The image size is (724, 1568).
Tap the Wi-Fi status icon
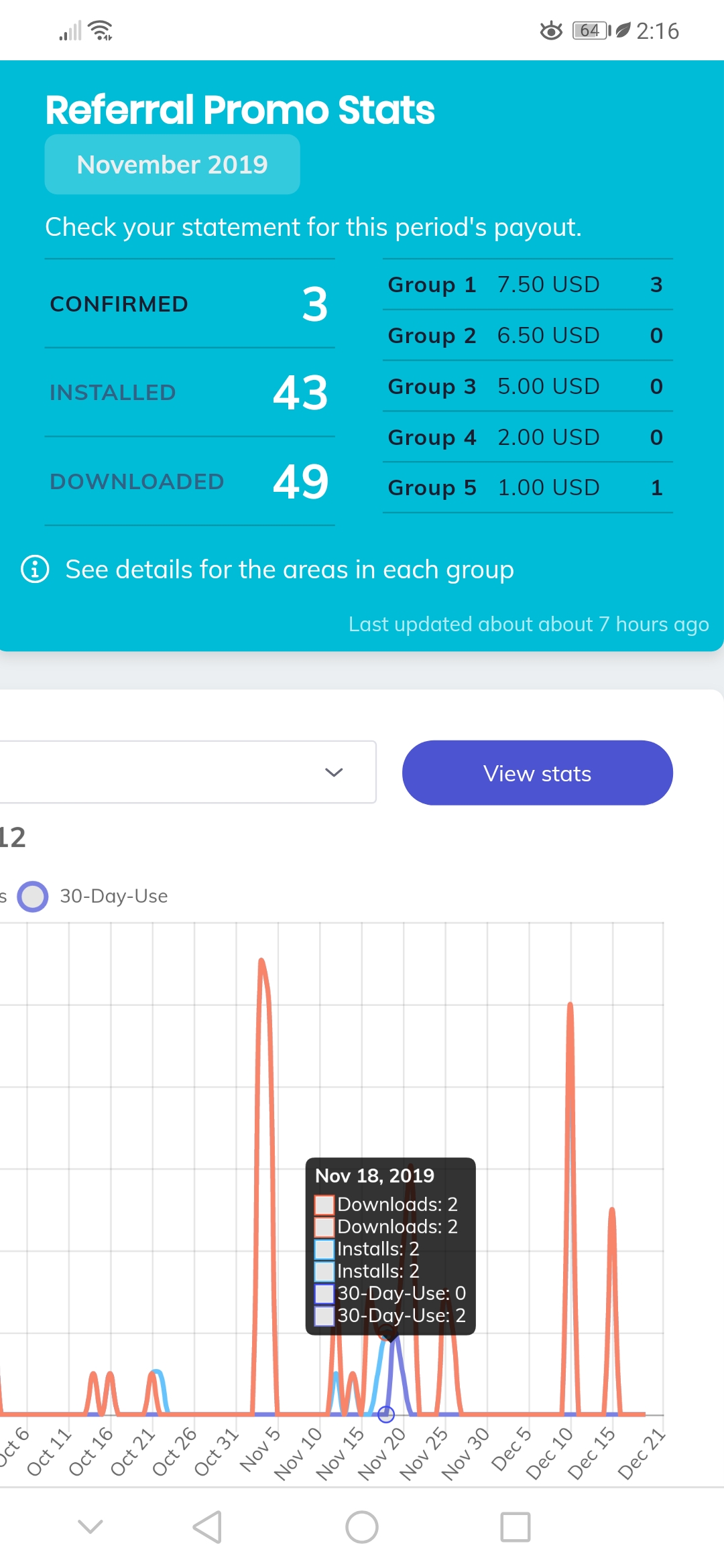coord(101,30)
